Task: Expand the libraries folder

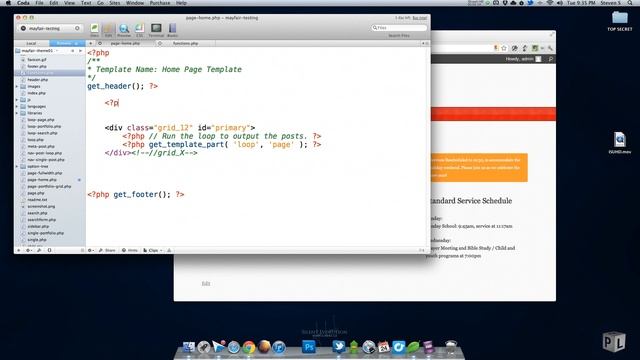Action: pyautogui.click(x=17, y=113)
